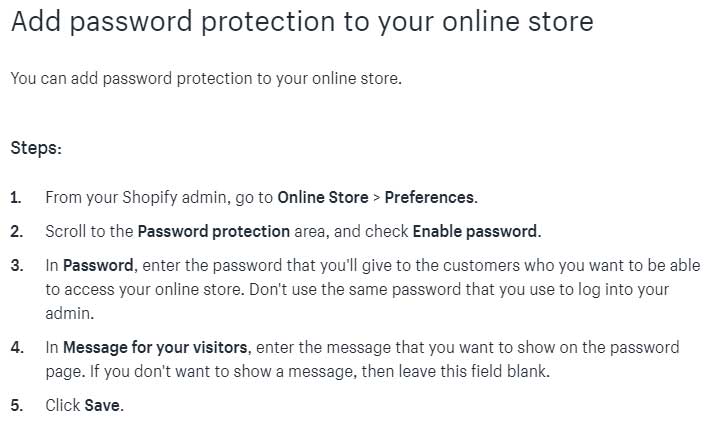Click the bold "Password protection" text
This screenshot has width=711, height=423.
click(x=213, y=231)
